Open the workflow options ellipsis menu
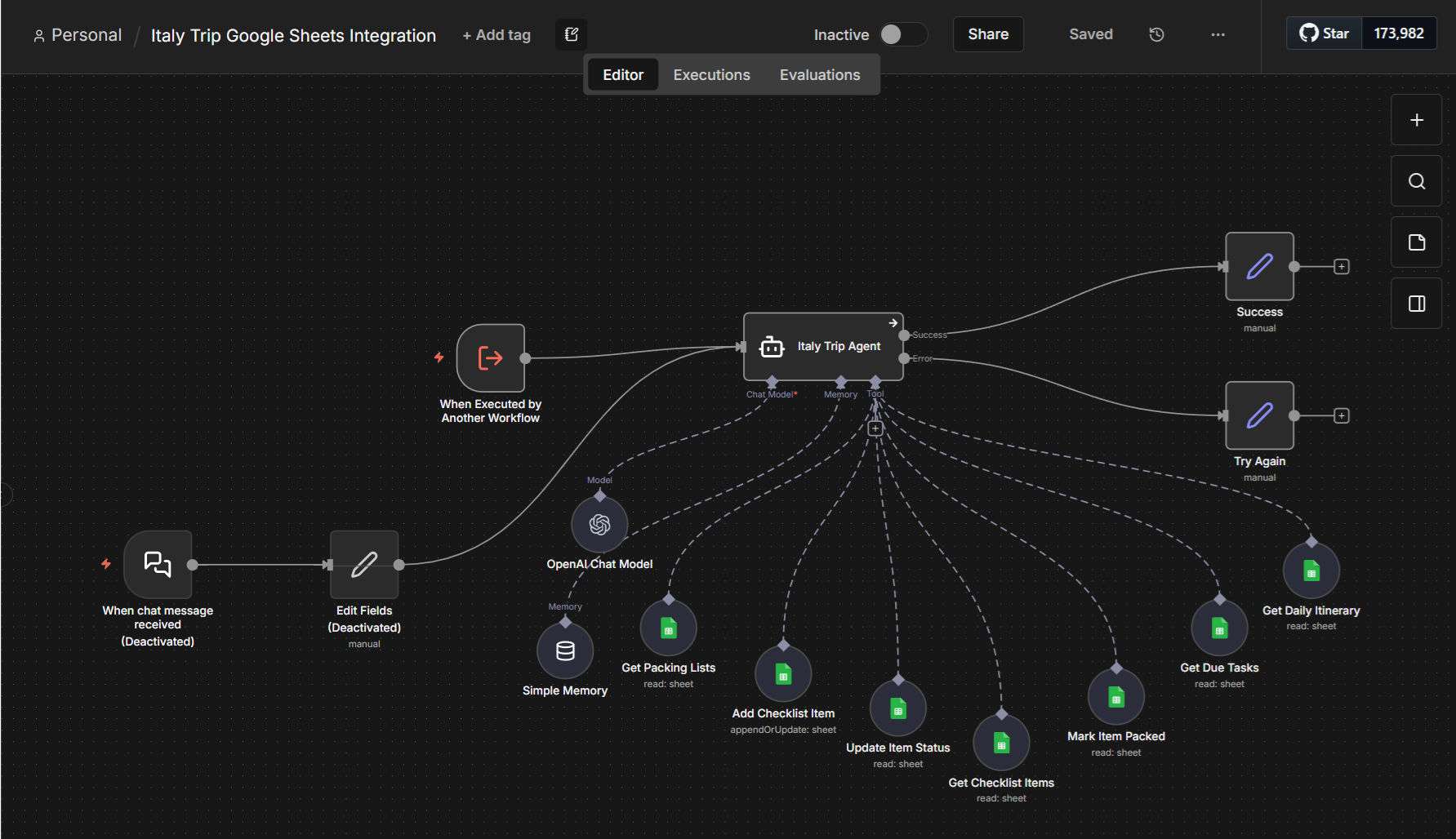 click(1218, 35)
